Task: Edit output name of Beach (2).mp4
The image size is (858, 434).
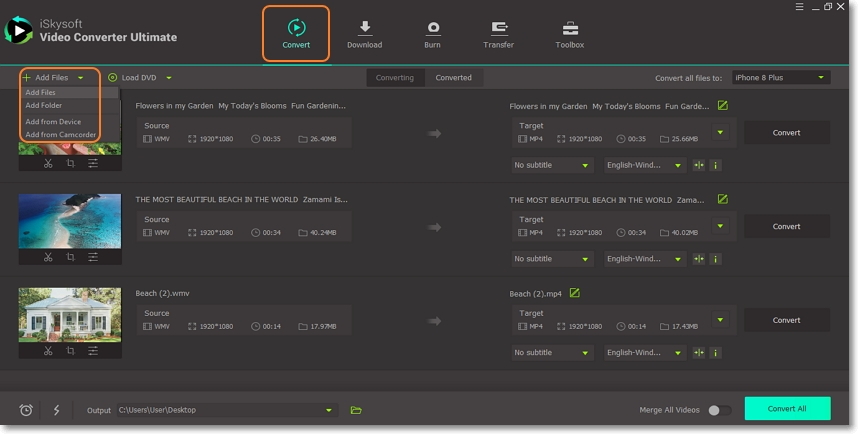Action: click(x=574, y=293)
